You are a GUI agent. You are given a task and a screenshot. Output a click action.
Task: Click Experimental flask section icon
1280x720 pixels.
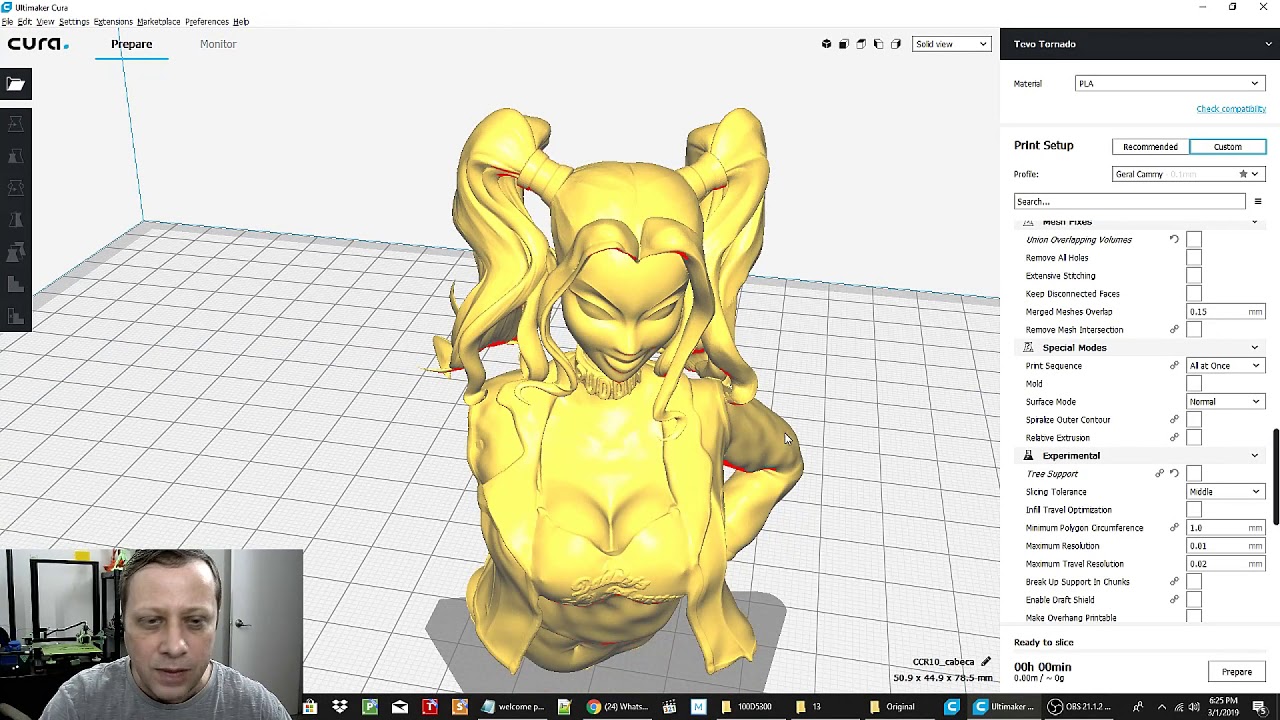1028,455
